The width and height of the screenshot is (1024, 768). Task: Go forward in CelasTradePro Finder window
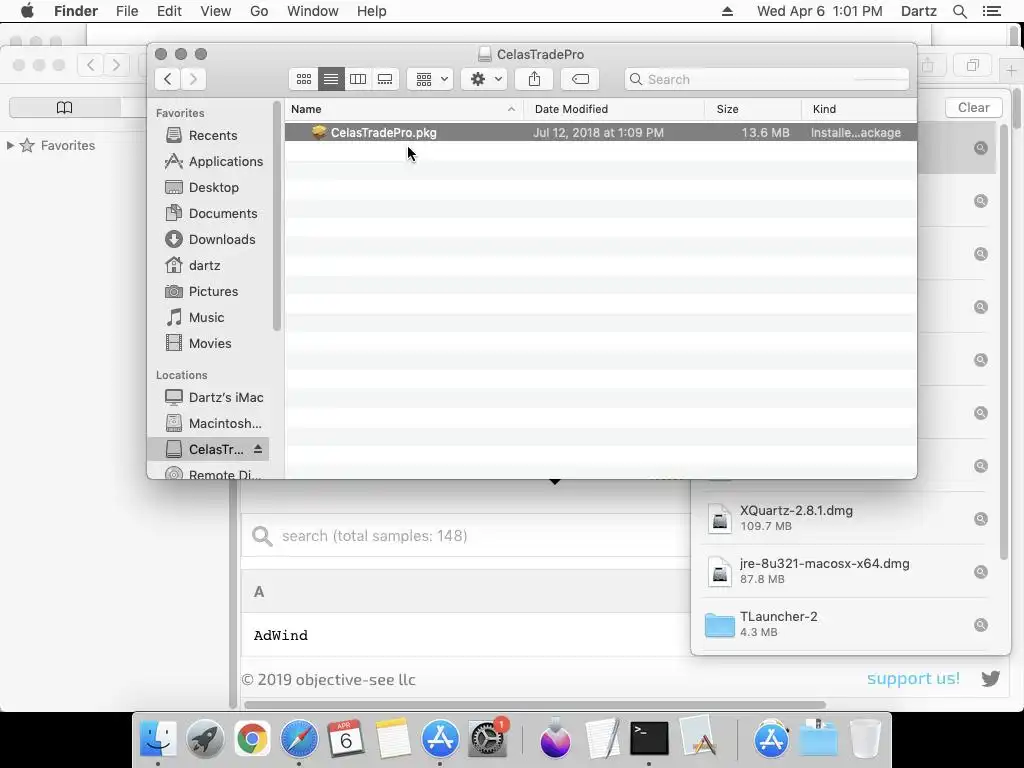click(x=193, y=79)
